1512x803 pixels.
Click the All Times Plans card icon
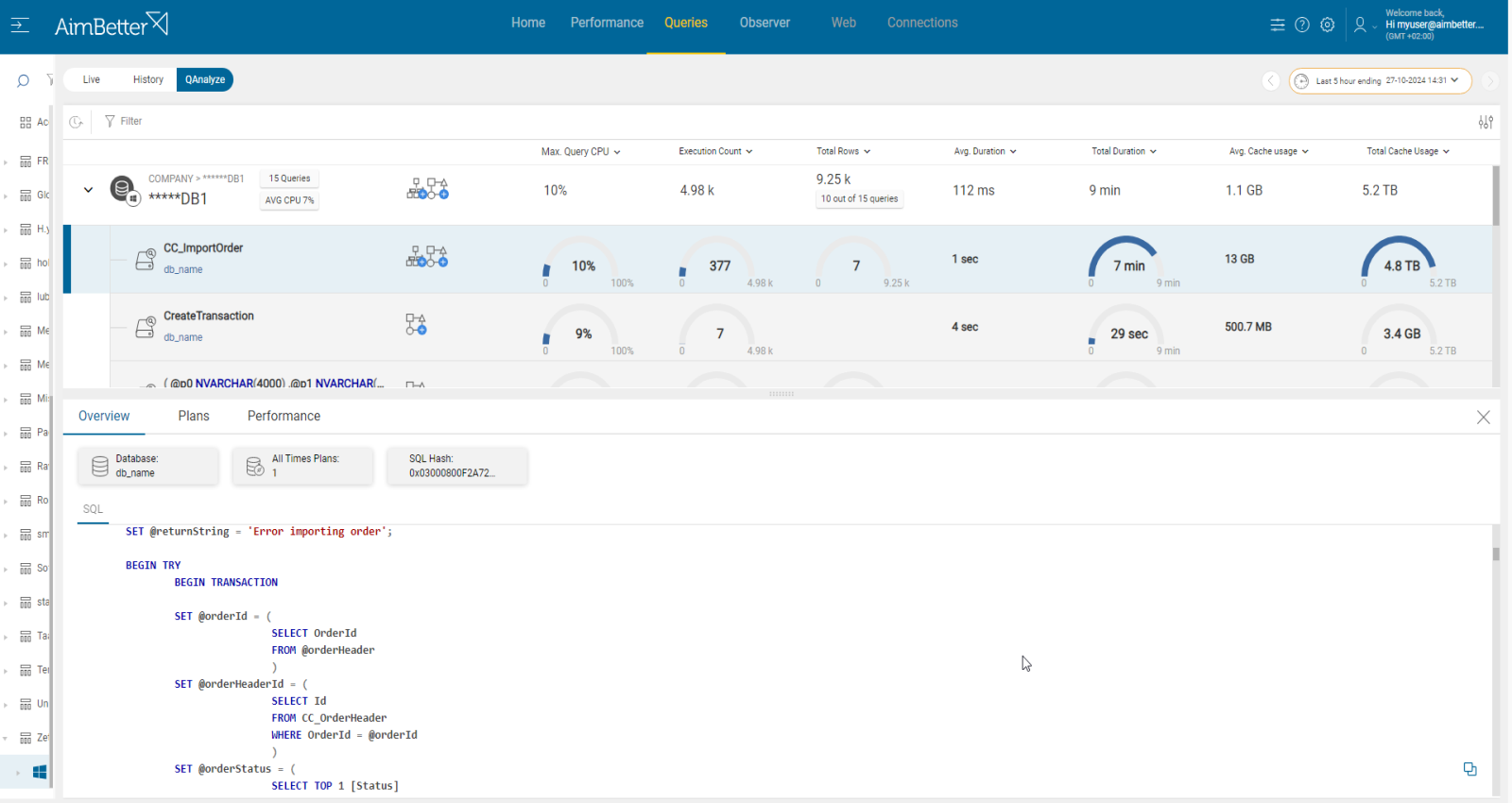pos(255,466)
